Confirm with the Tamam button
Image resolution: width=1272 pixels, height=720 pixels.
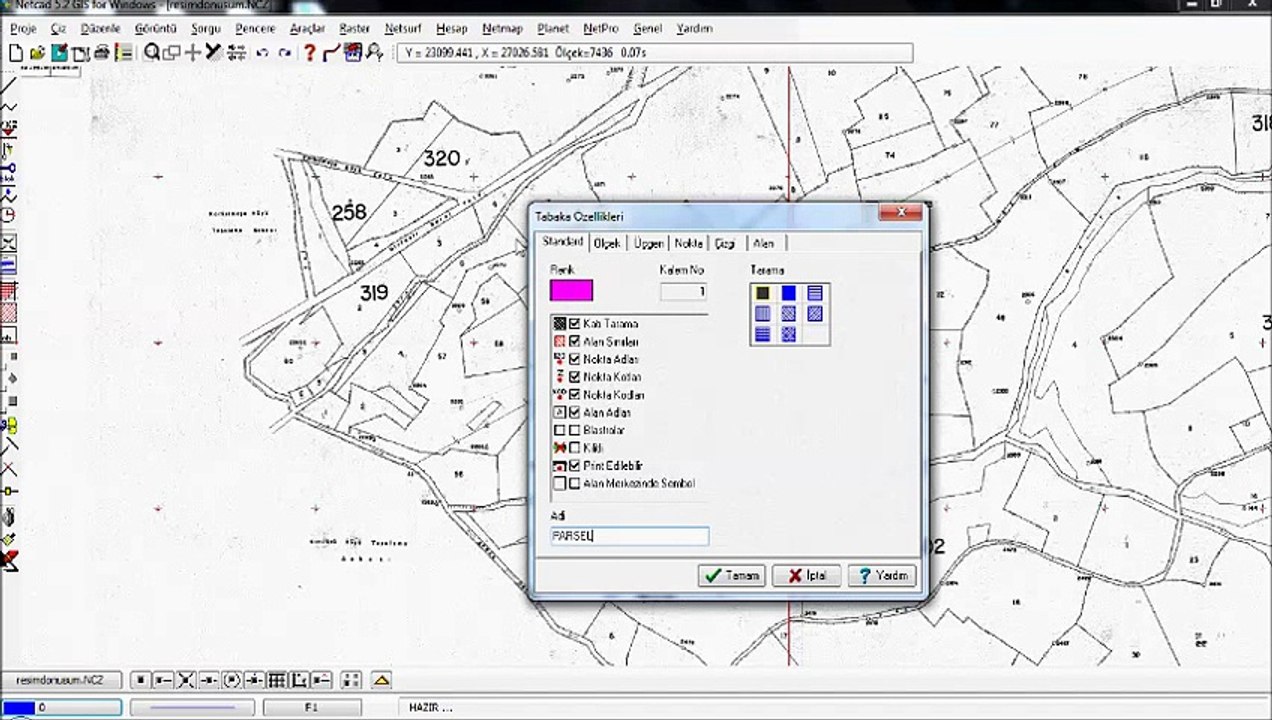[x=732, y=576]
